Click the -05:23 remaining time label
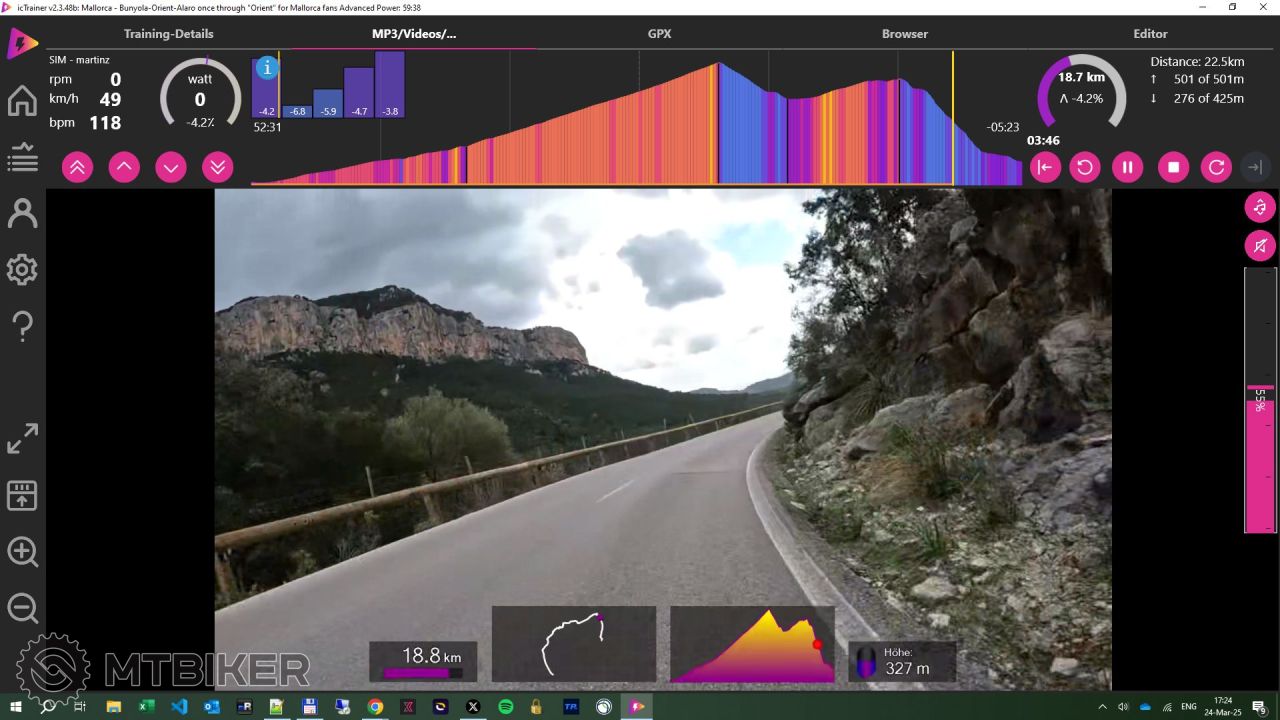1280x720 pixels. click(1003, 127)
